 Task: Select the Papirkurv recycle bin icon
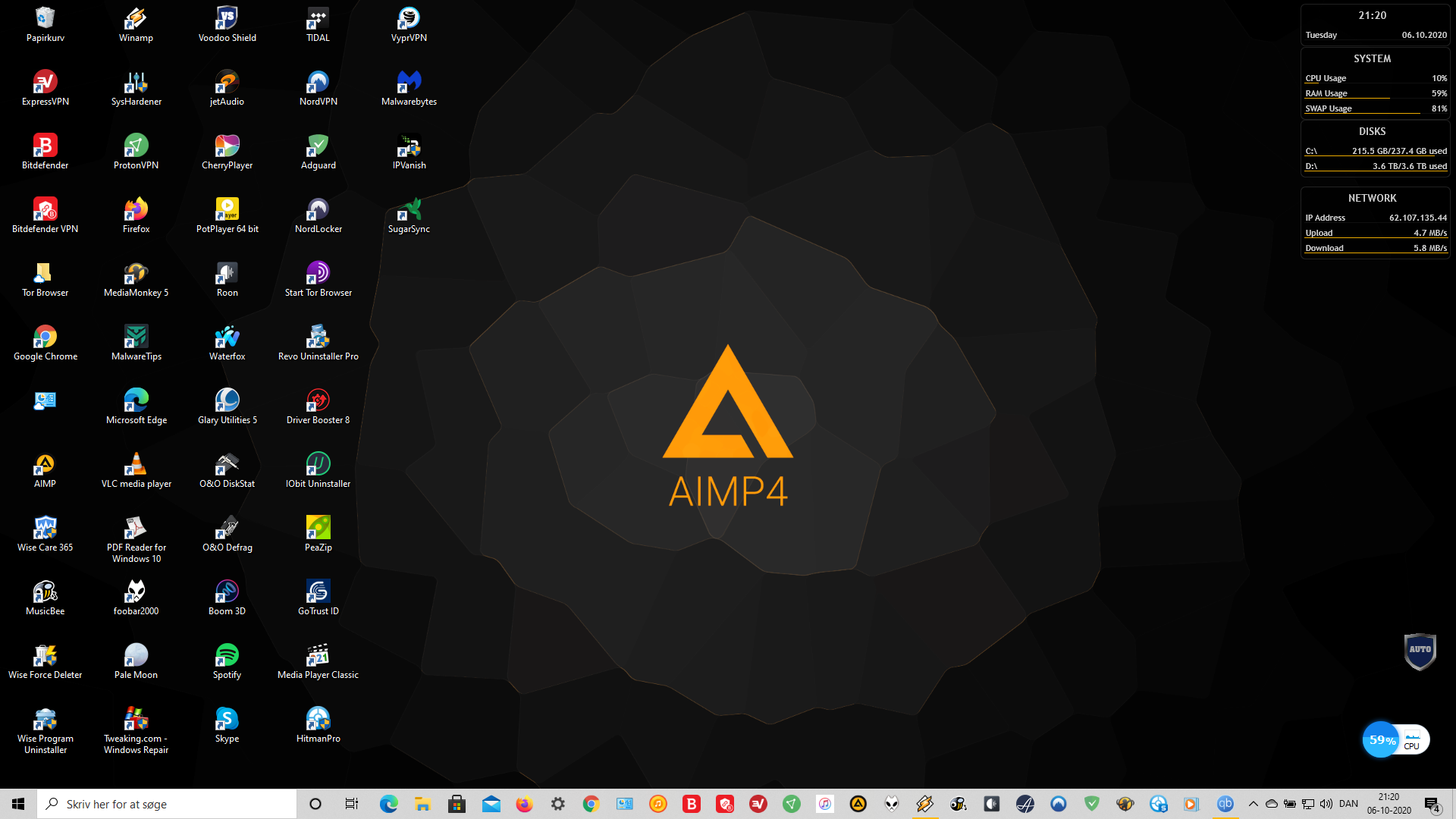pyautogui.click(x=45, y=18)
